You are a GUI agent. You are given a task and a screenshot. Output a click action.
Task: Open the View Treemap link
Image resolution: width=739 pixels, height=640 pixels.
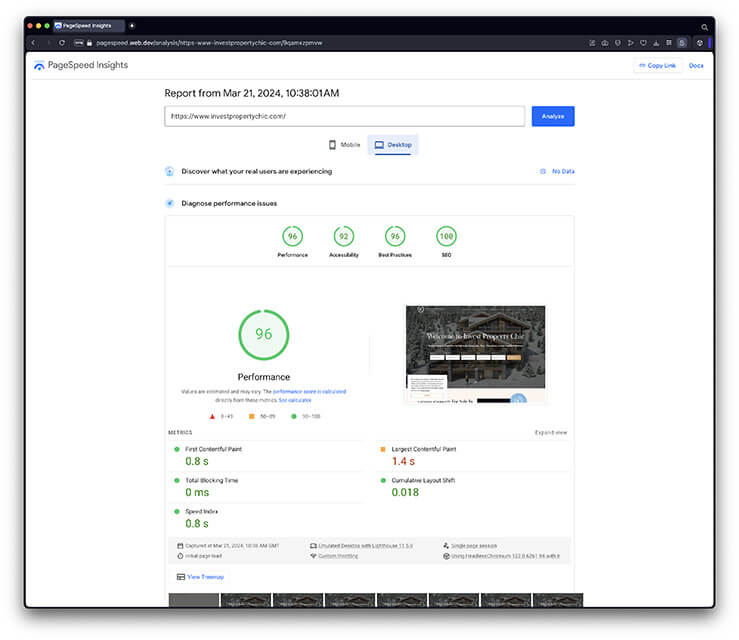click(x=205, y=577)
